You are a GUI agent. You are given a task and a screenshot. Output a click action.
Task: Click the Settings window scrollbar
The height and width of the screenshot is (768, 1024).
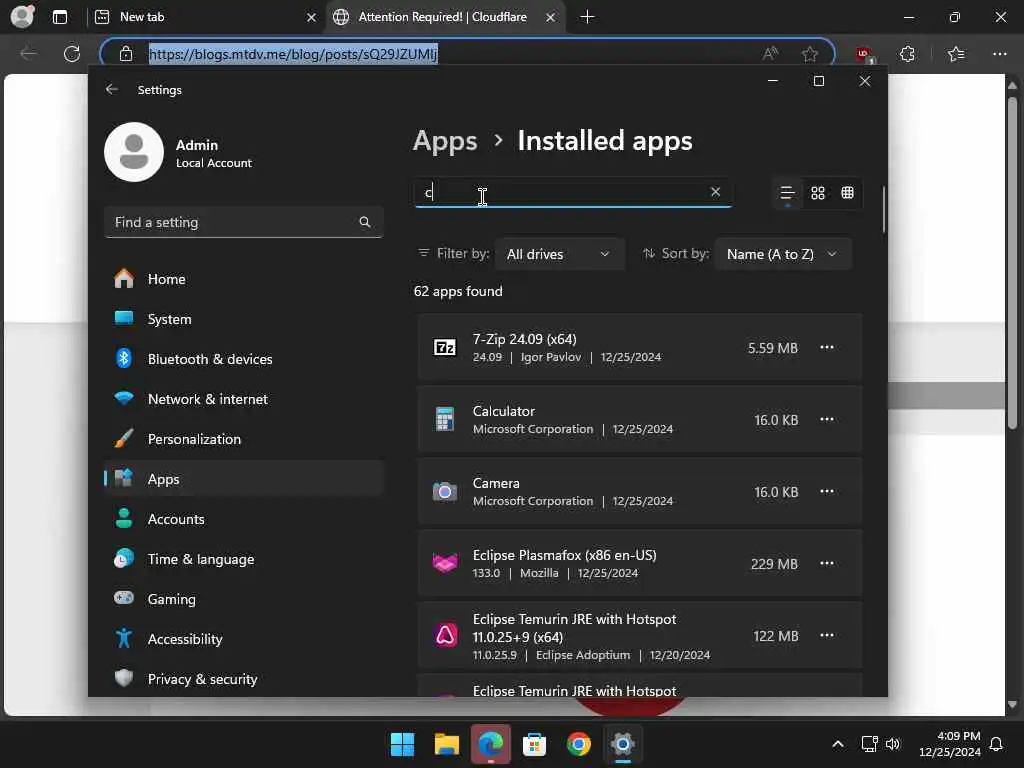(884, 210)
